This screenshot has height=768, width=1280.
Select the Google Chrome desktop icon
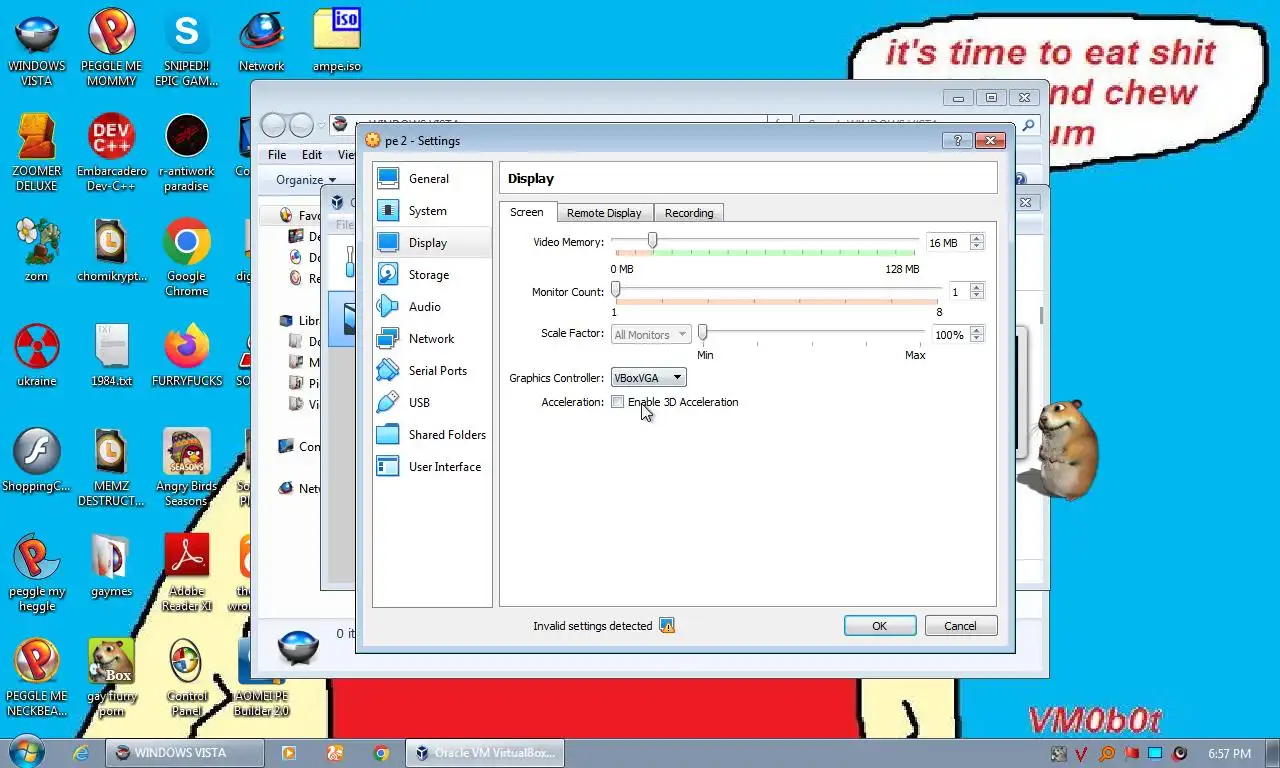[x=186, y=258]
